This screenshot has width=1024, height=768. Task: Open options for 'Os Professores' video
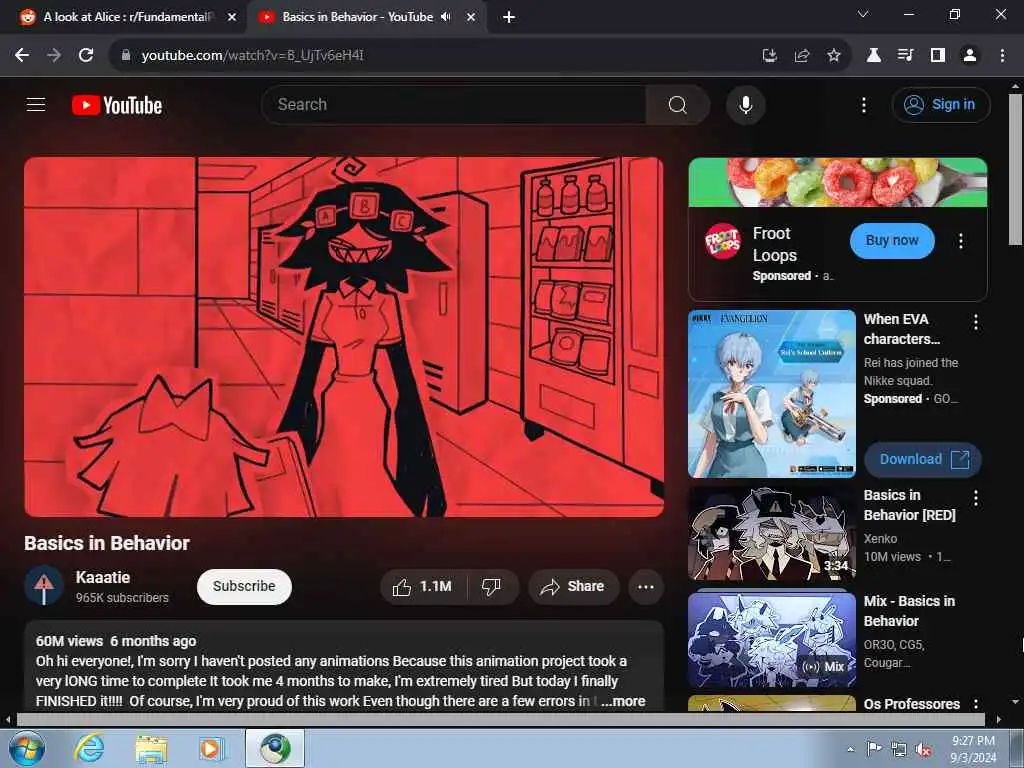[x=976, y=704]
